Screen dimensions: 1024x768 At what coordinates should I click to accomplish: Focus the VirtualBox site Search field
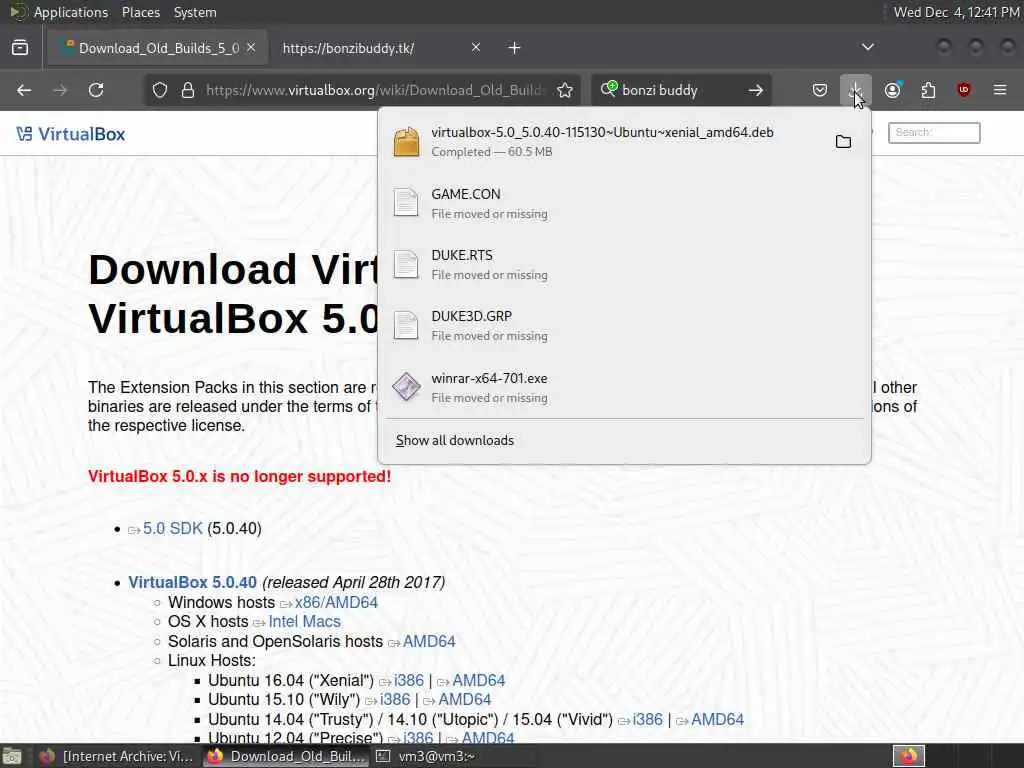[x=934, y=133]
